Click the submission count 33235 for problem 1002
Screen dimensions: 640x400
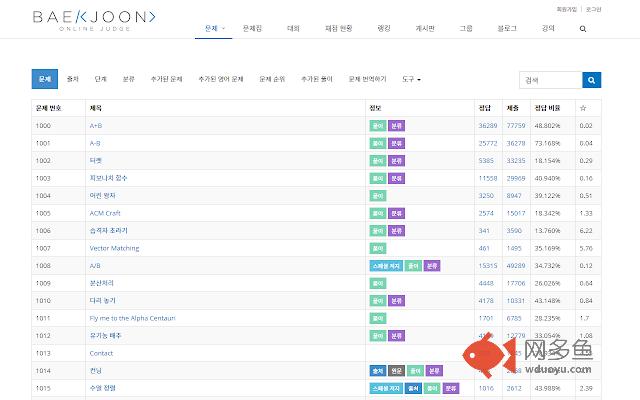click(x=516, y=161)
